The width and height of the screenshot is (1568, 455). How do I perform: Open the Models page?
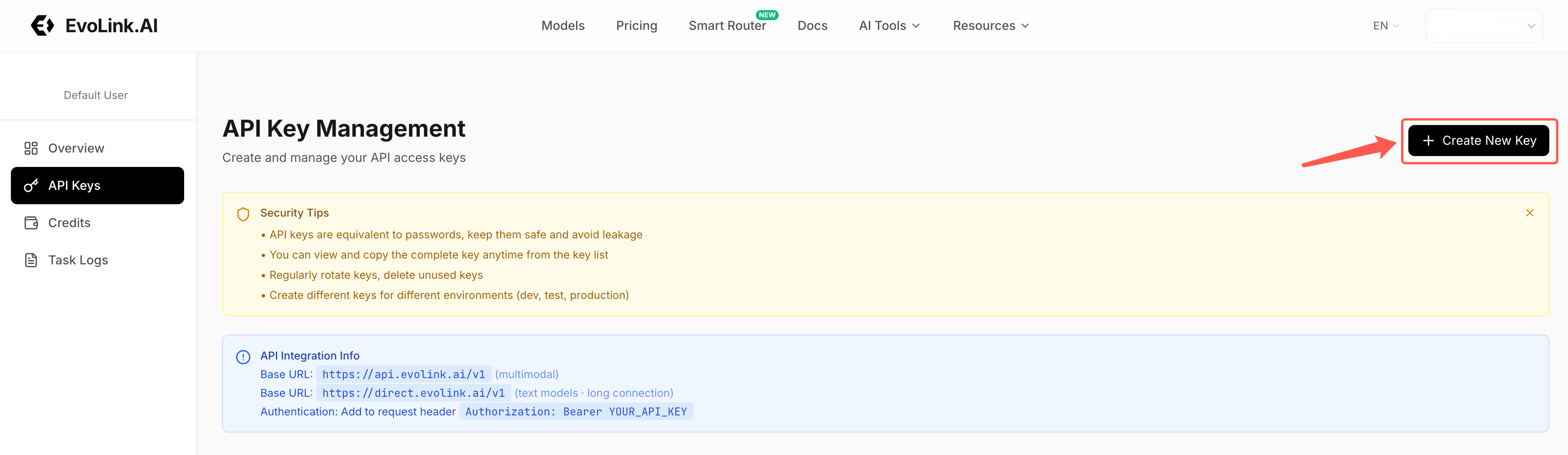coord(563,26)
